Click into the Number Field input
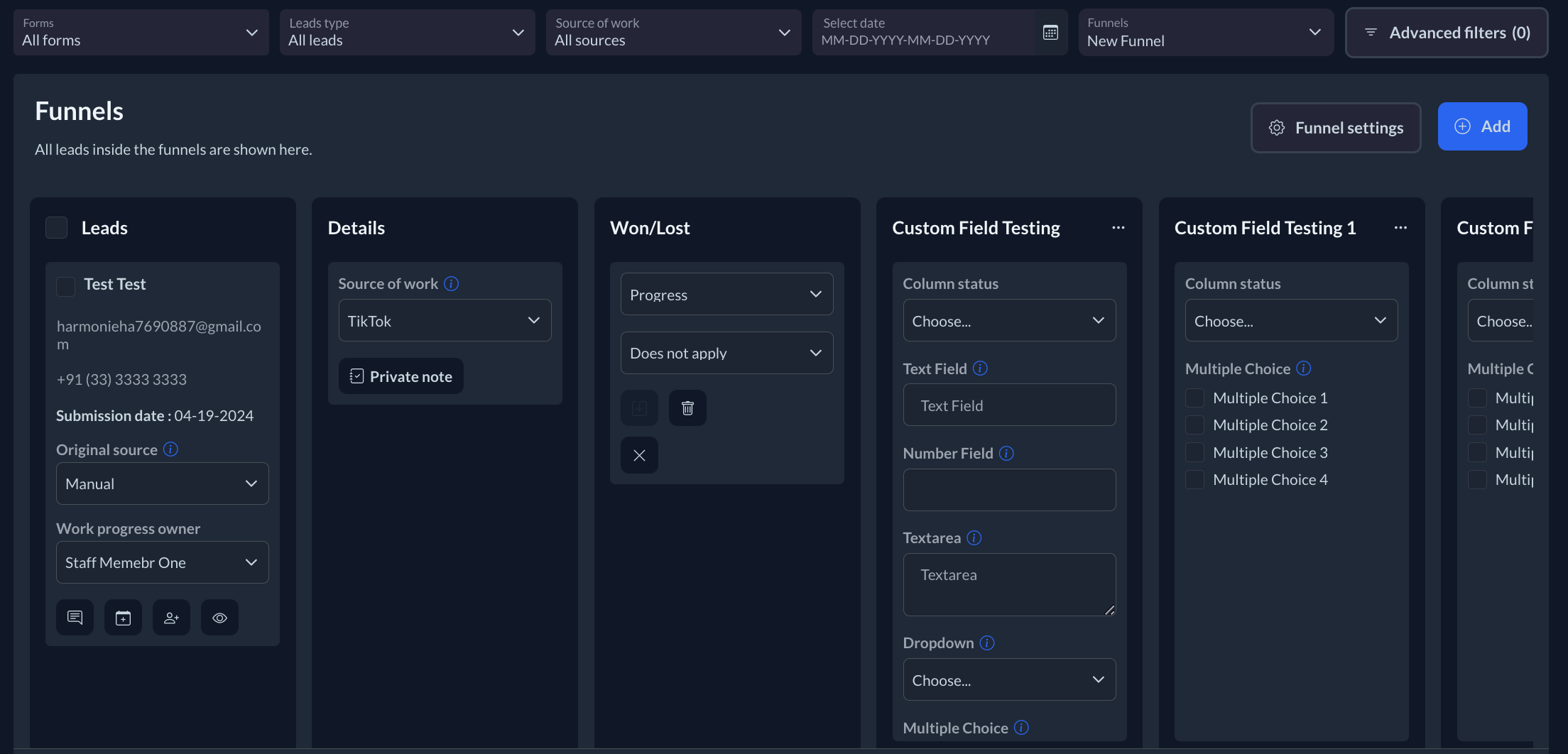Image resolution: width=1568 pixels, height=754 pixels. tap(1009, 490)
